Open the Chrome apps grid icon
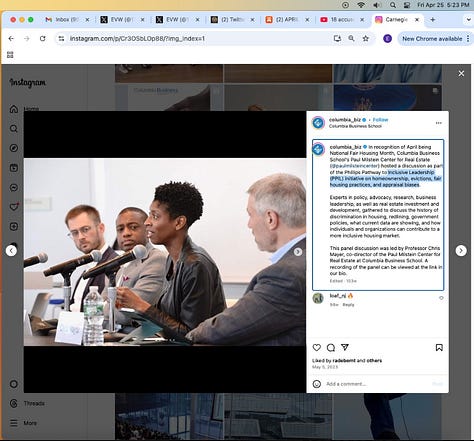474x441 pixels. tap(10, 55)
